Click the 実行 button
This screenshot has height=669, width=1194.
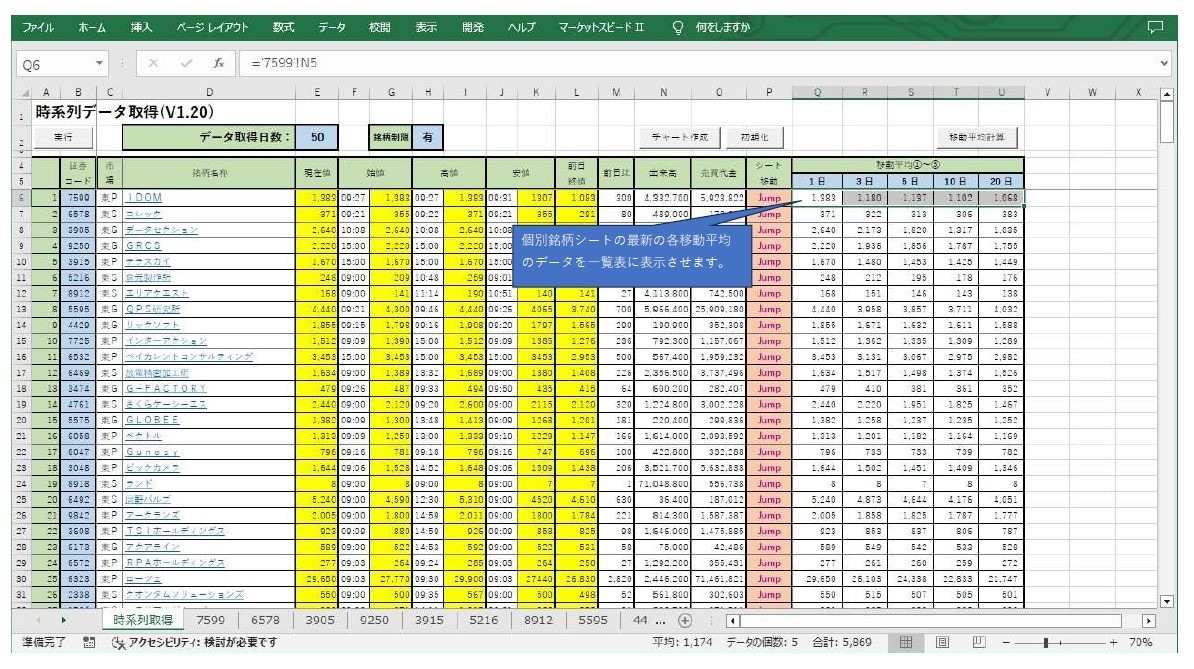[63, 137]
